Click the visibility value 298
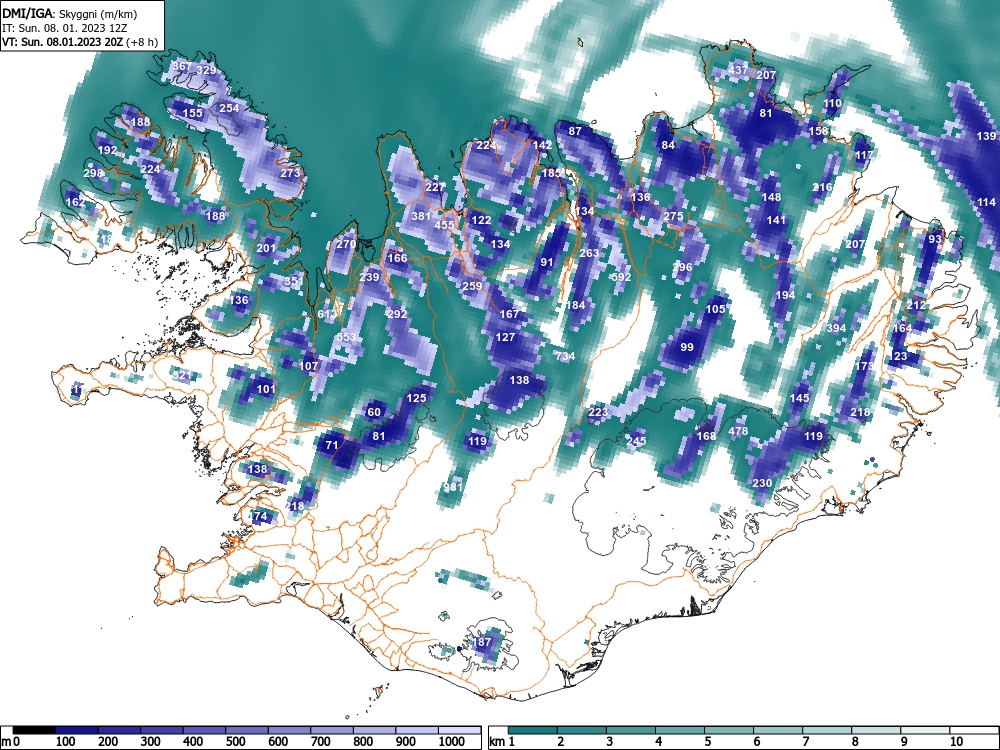 pos(93,173)
